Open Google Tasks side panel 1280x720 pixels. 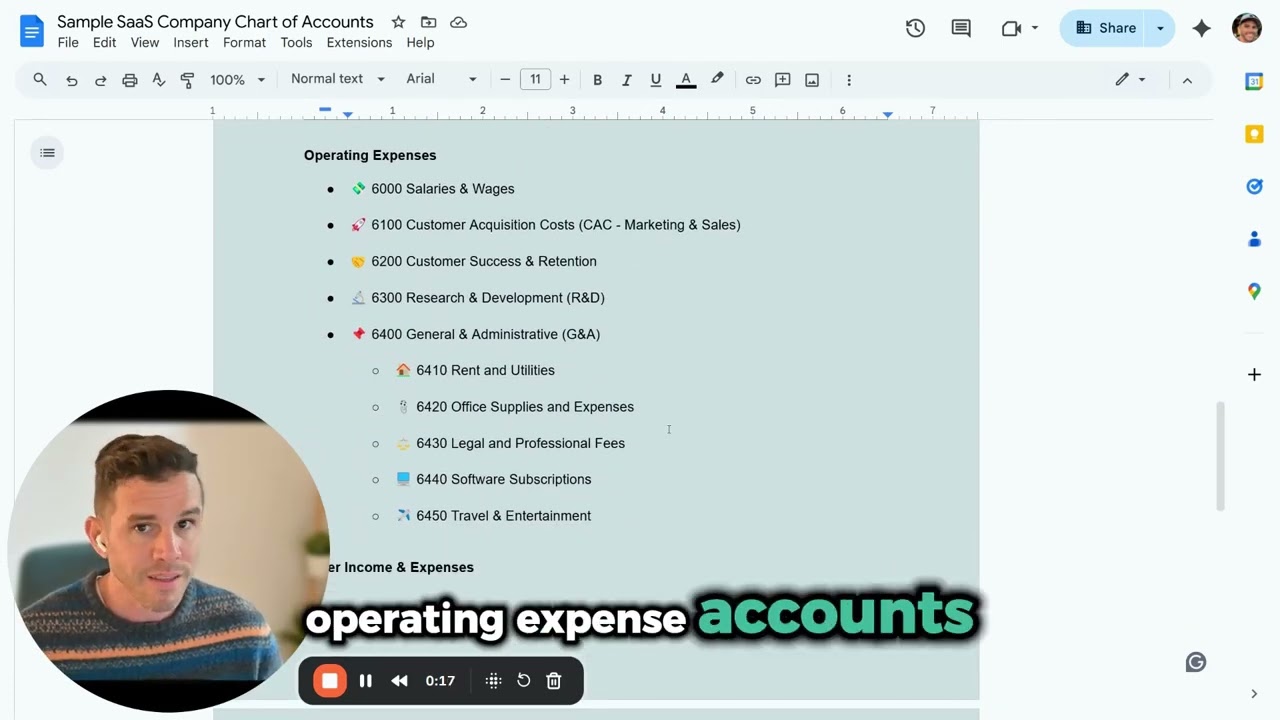(x=1254, y=186)
